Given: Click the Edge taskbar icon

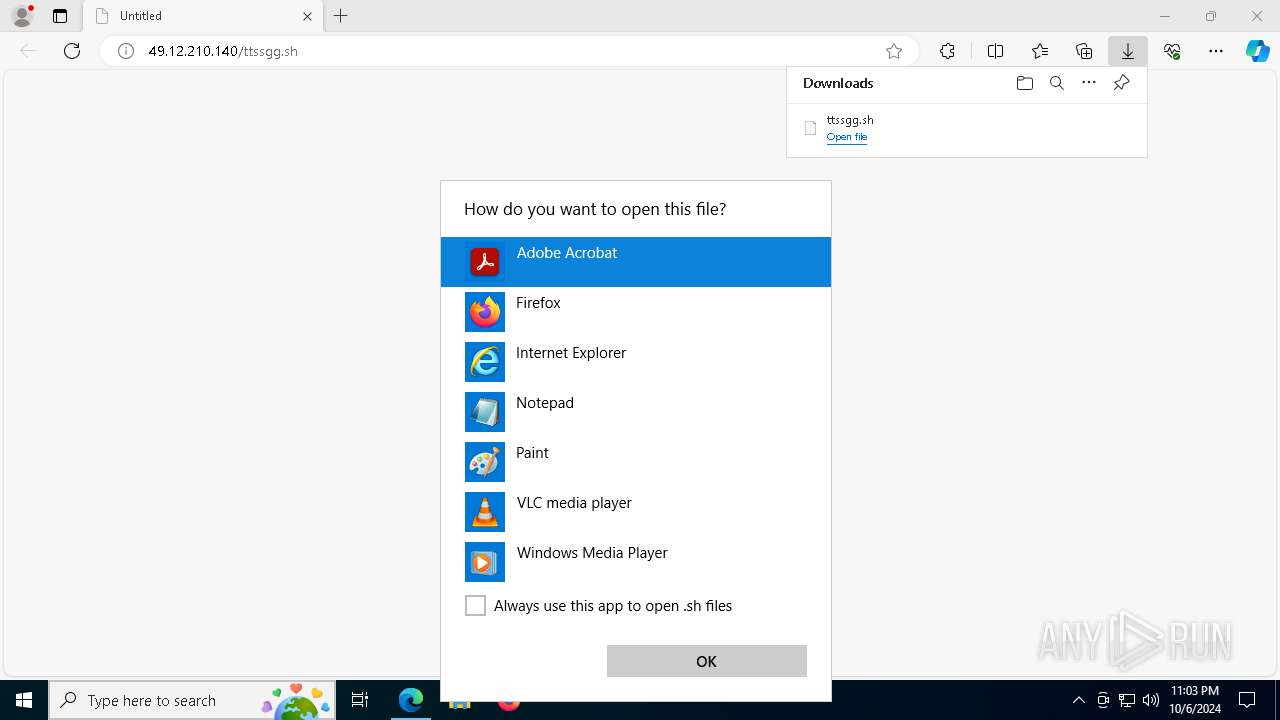Looking at the screenshot, I should click(411, 700).
